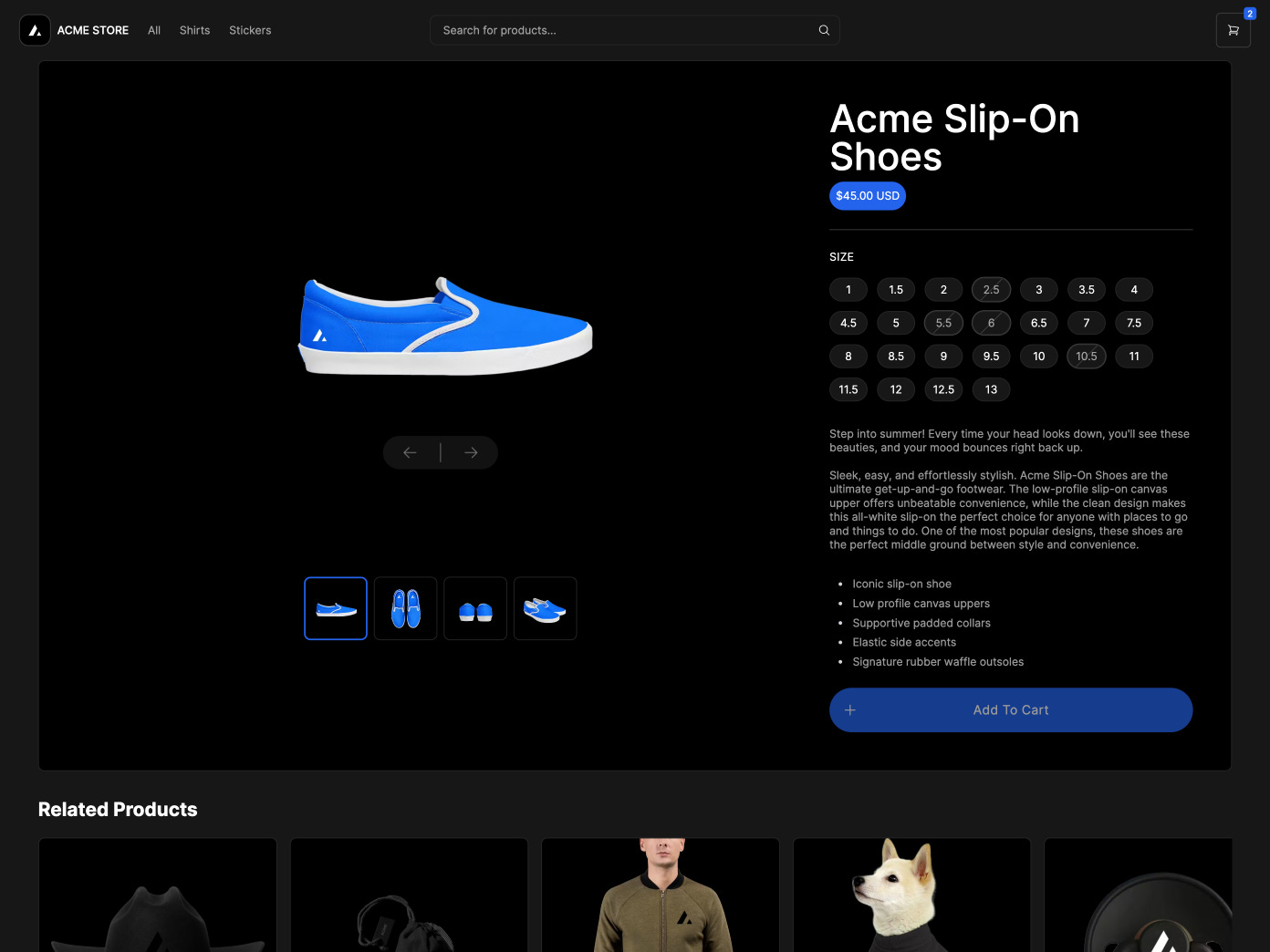The height and width of the screenshot is (952, 1270).
Task: Click the ACME STORE home link
Action: point(93,30)
